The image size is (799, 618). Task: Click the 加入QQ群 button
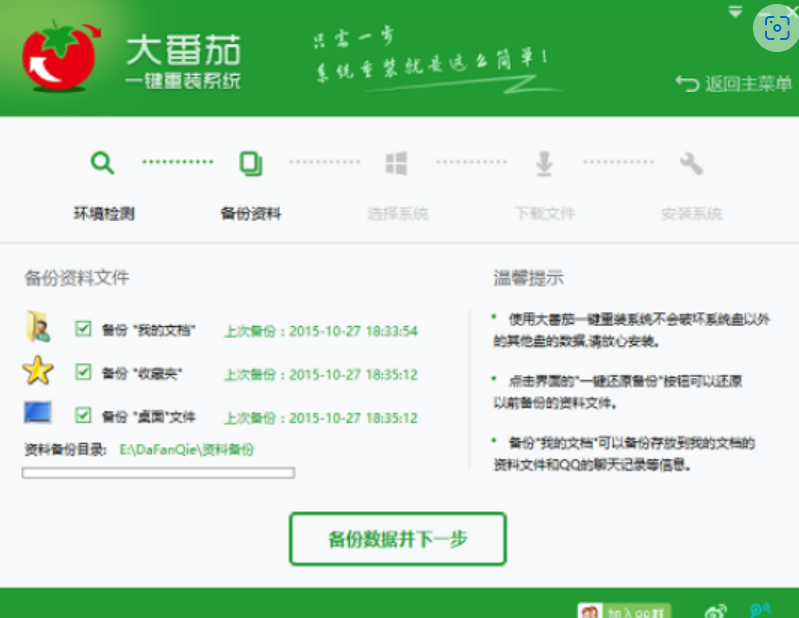click(624, 610)
